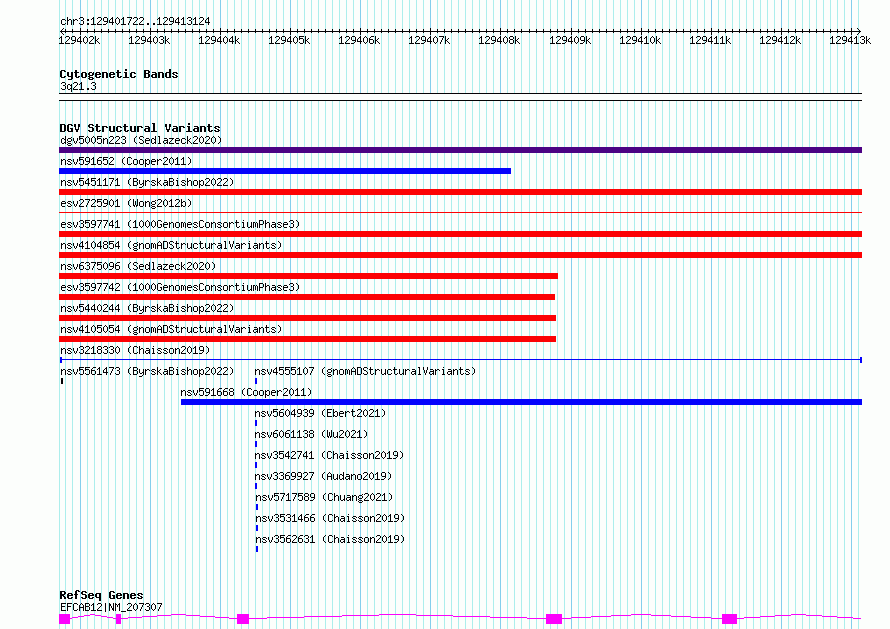Click the 129410k ruler position
The image size is (890, 629).
click(640, 40)
